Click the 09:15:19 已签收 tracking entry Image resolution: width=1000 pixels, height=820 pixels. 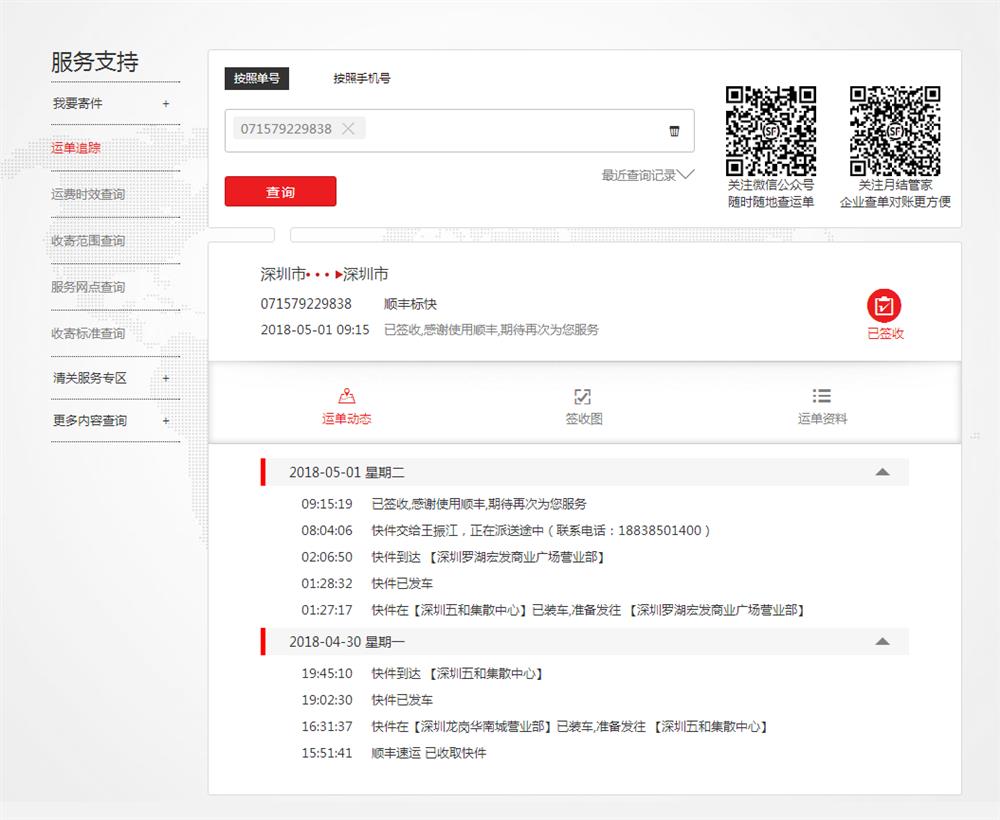[x=444, y=504]
